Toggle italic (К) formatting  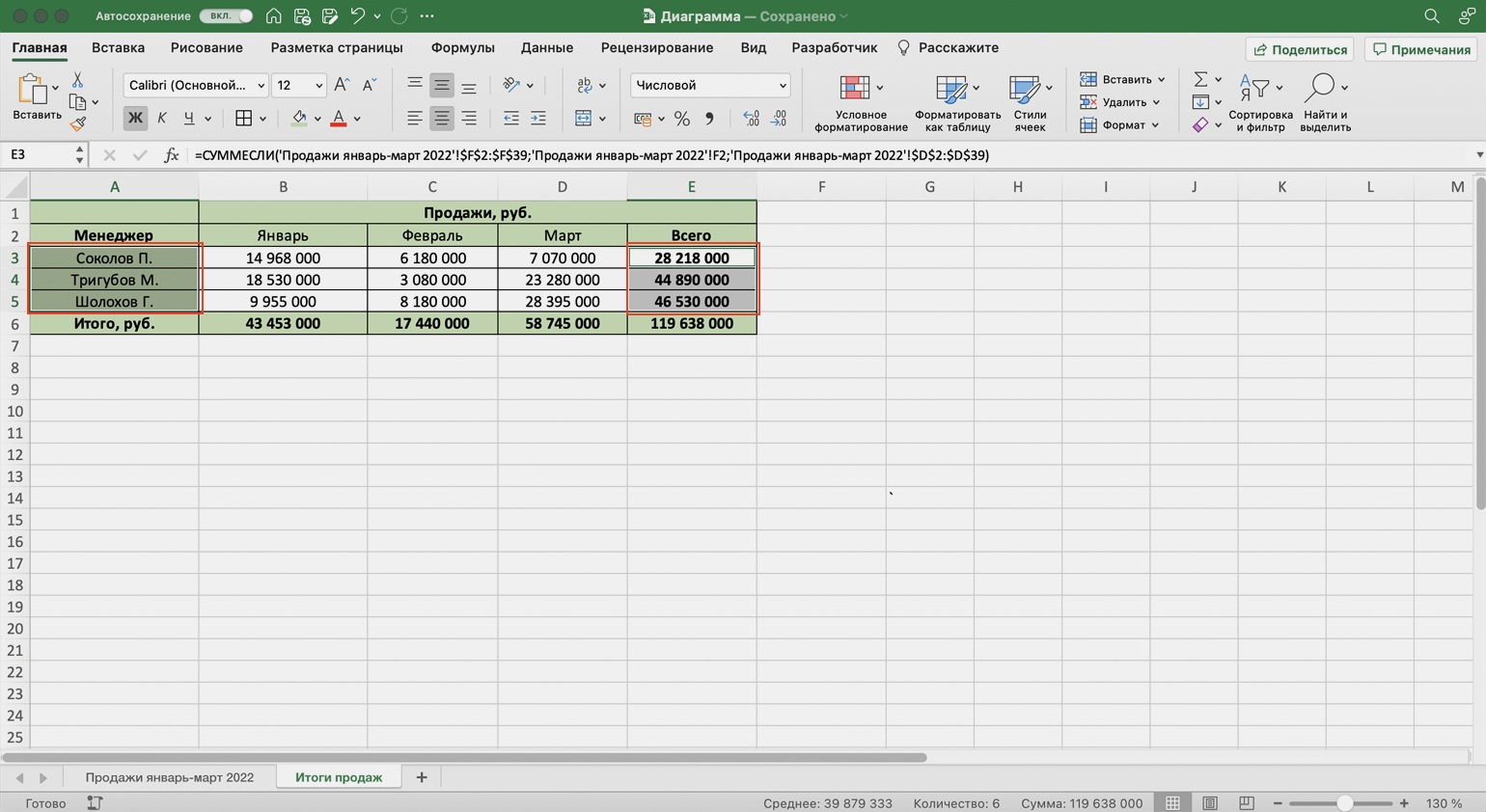(x=162, y=118)
